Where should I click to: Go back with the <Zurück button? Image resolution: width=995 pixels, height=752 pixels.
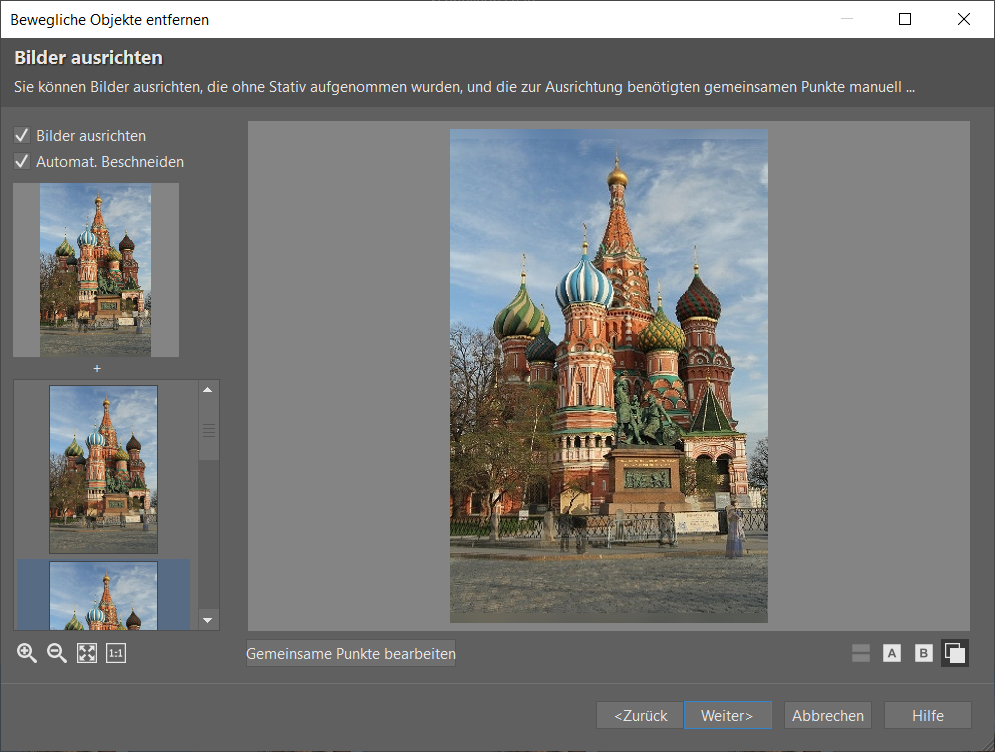640,715
